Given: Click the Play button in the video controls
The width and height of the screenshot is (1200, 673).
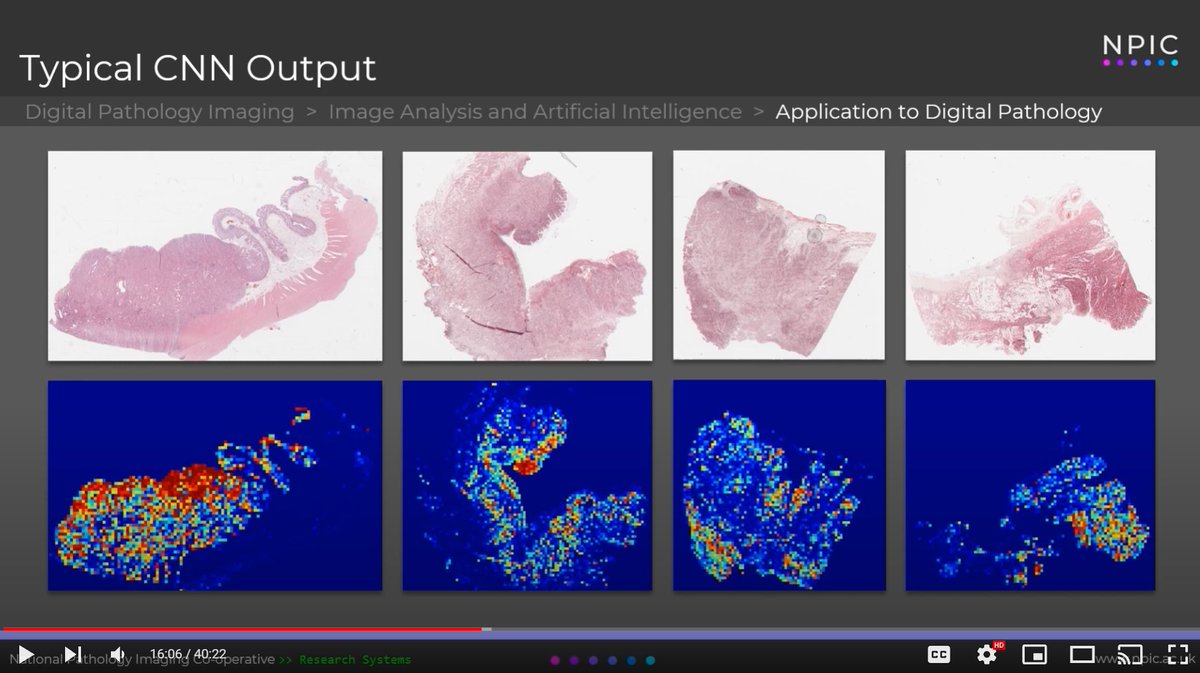Looking at the screenshot, I should [26, 654].
